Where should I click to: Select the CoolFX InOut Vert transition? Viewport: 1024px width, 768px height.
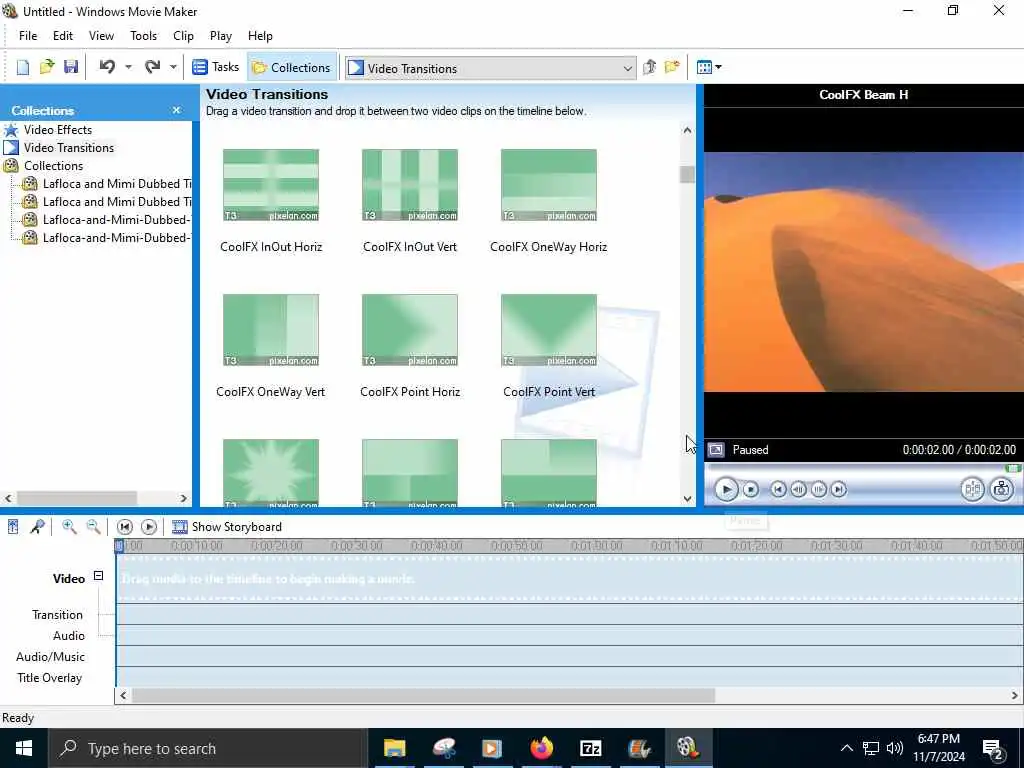click(410, 185)
